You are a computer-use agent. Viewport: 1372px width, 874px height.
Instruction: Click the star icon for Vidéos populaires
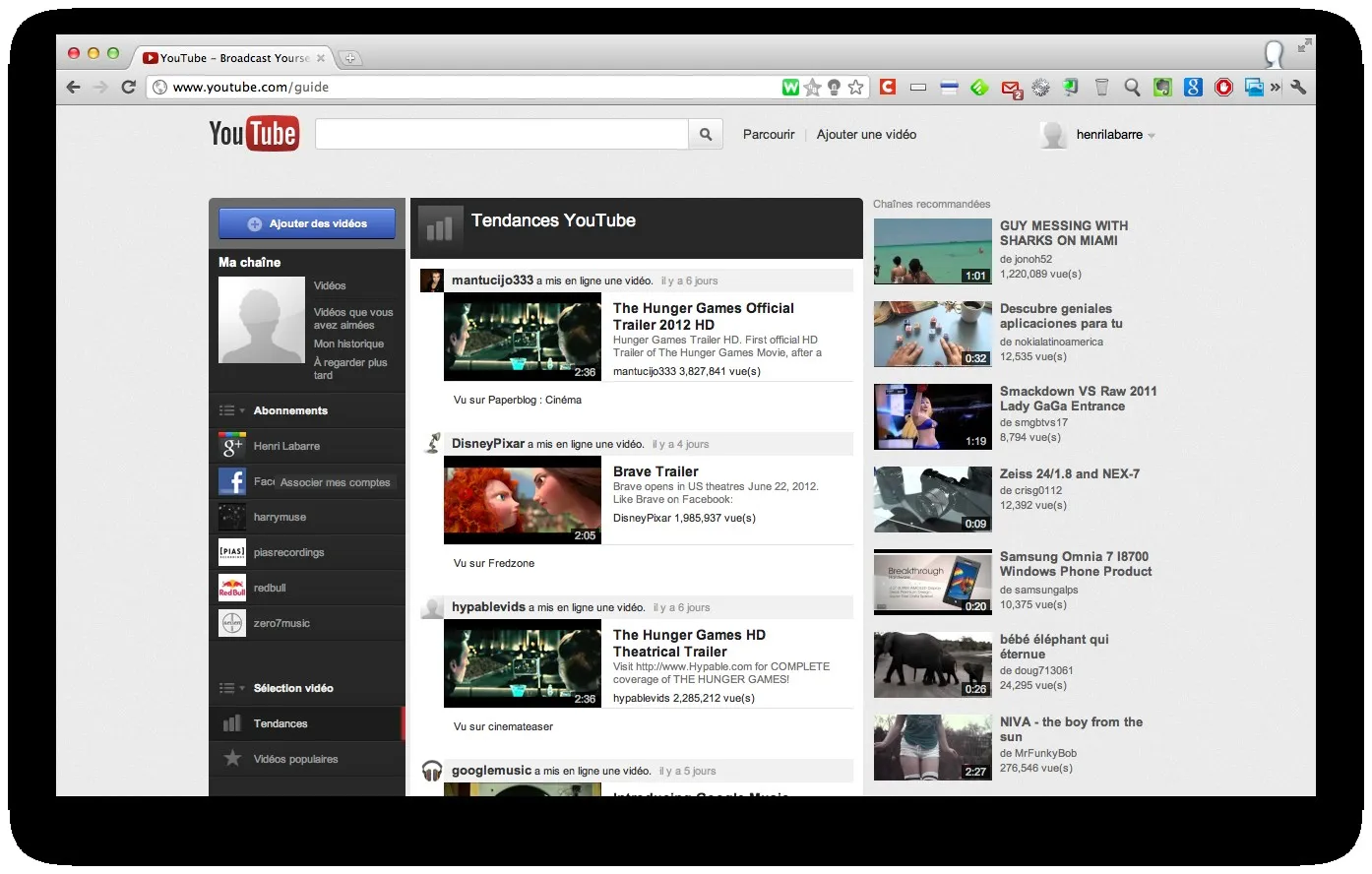coord(232,759)
